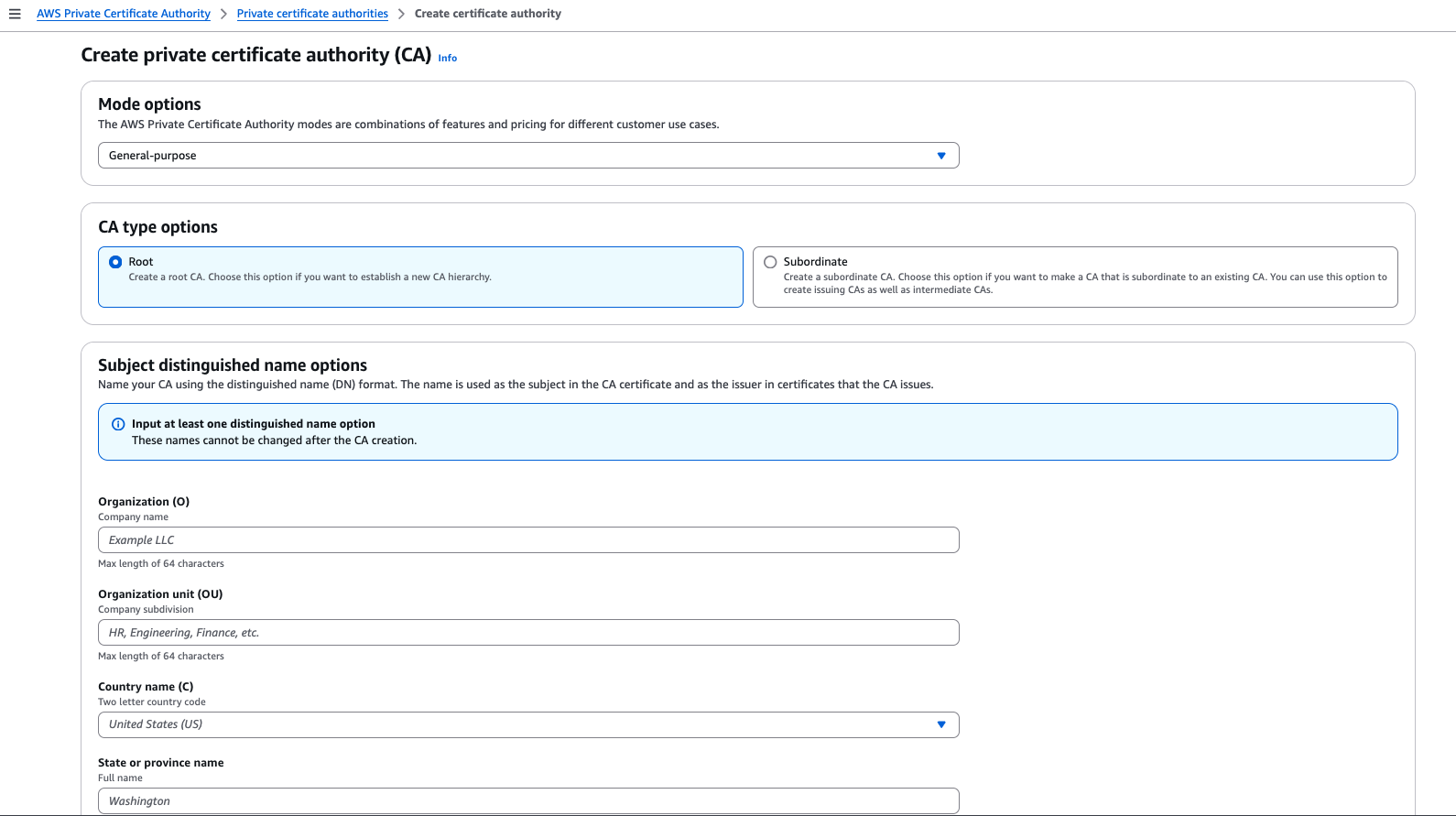1456x816 pixels.
Task: Click the 'Two letter country code' hint
Action: (152, 702)
